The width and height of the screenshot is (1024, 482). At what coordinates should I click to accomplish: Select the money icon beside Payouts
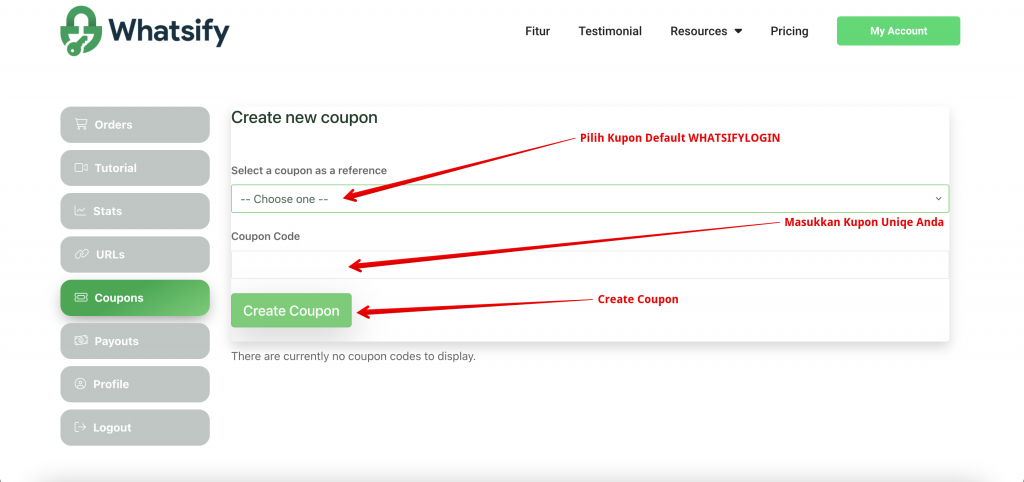[x=80, y=341]
